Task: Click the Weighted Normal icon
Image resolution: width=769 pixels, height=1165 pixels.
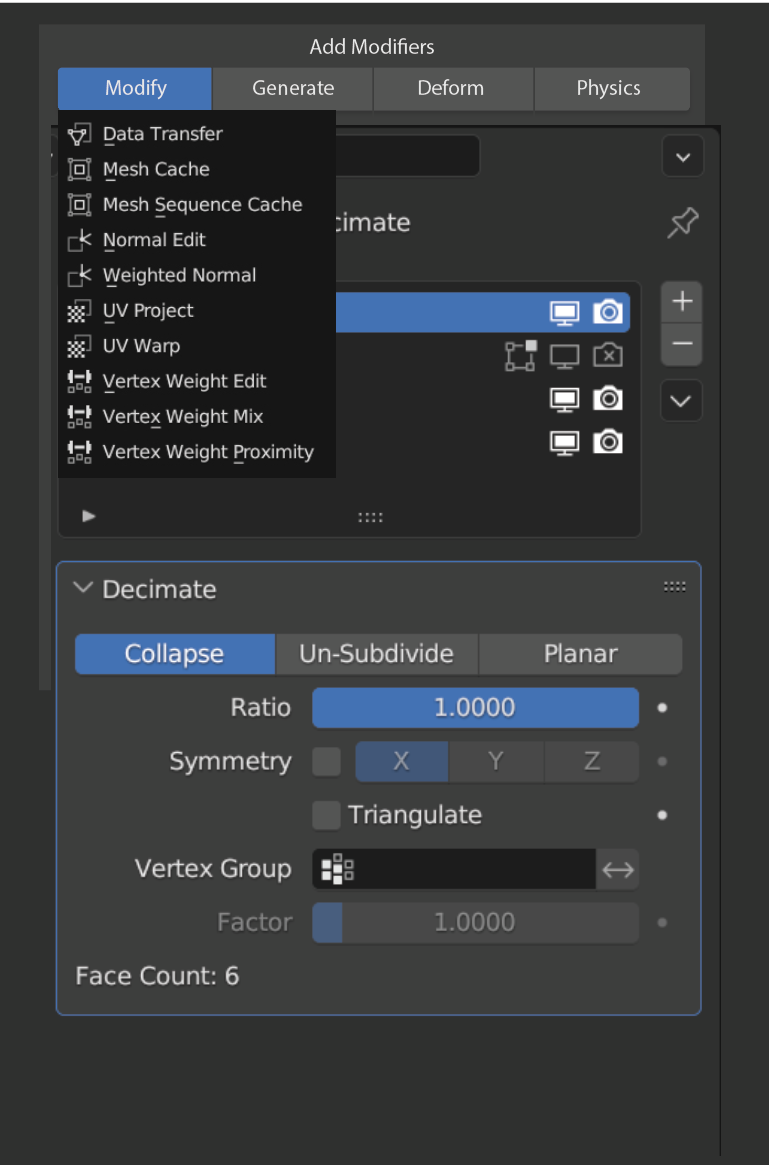Action: (80, 275)
